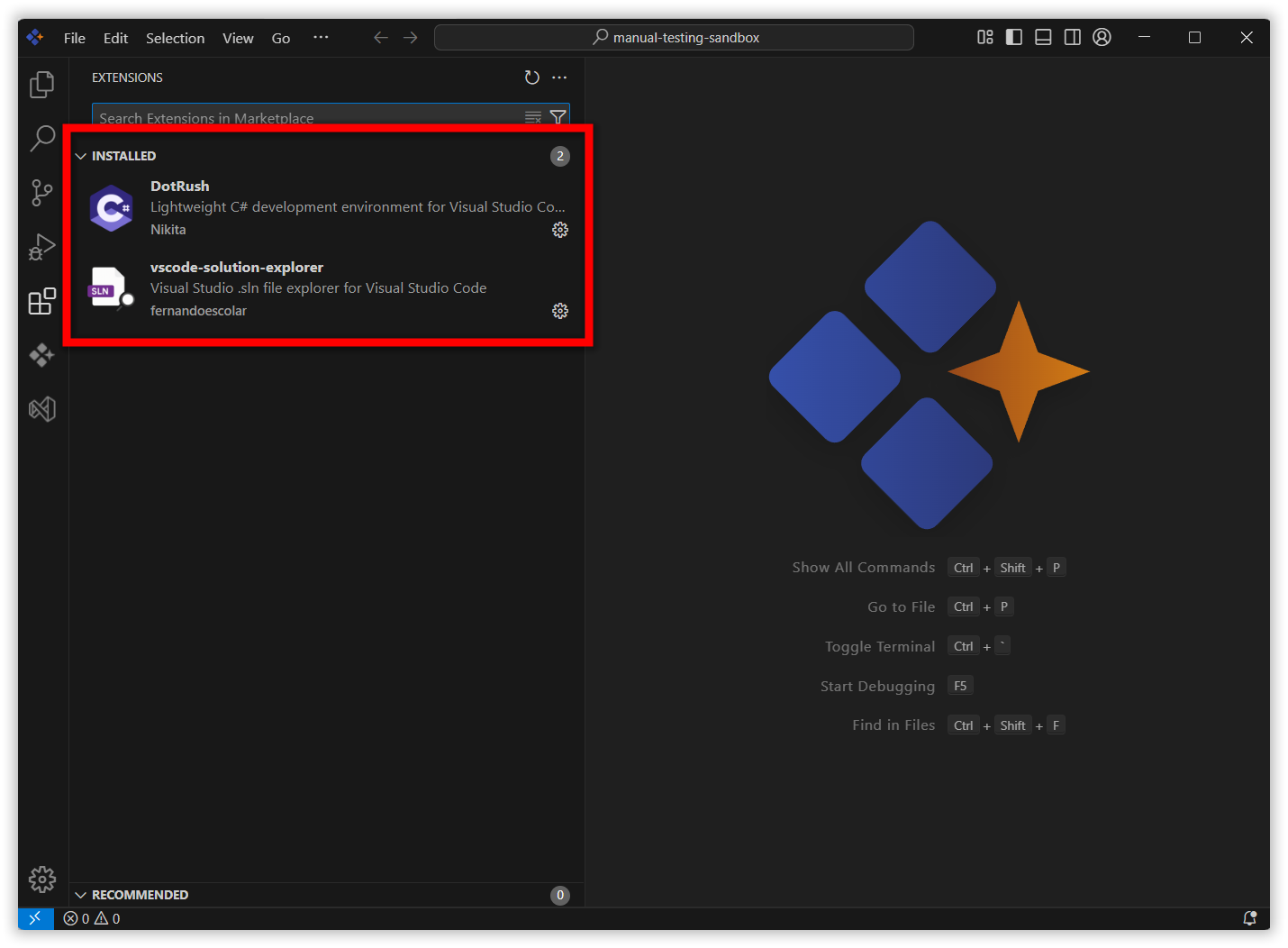Go back with navigation arrow
The height and width of the screenshot is (948, 1288).
[x=381, y=37]
